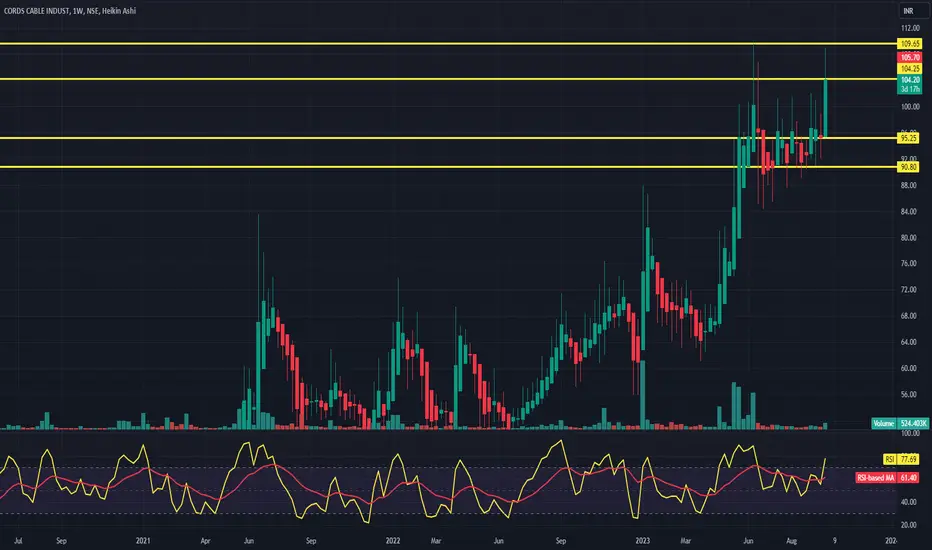The image size is (932, 550).
Task: Click the 68.00 price axis tick
Action: coord(908,316)
